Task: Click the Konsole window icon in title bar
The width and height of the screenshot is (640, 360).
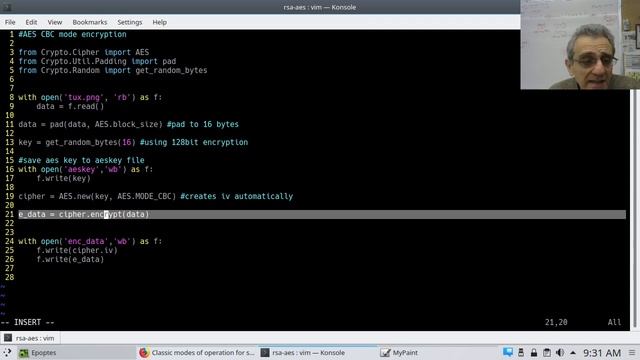Action: tap(7, 7)
